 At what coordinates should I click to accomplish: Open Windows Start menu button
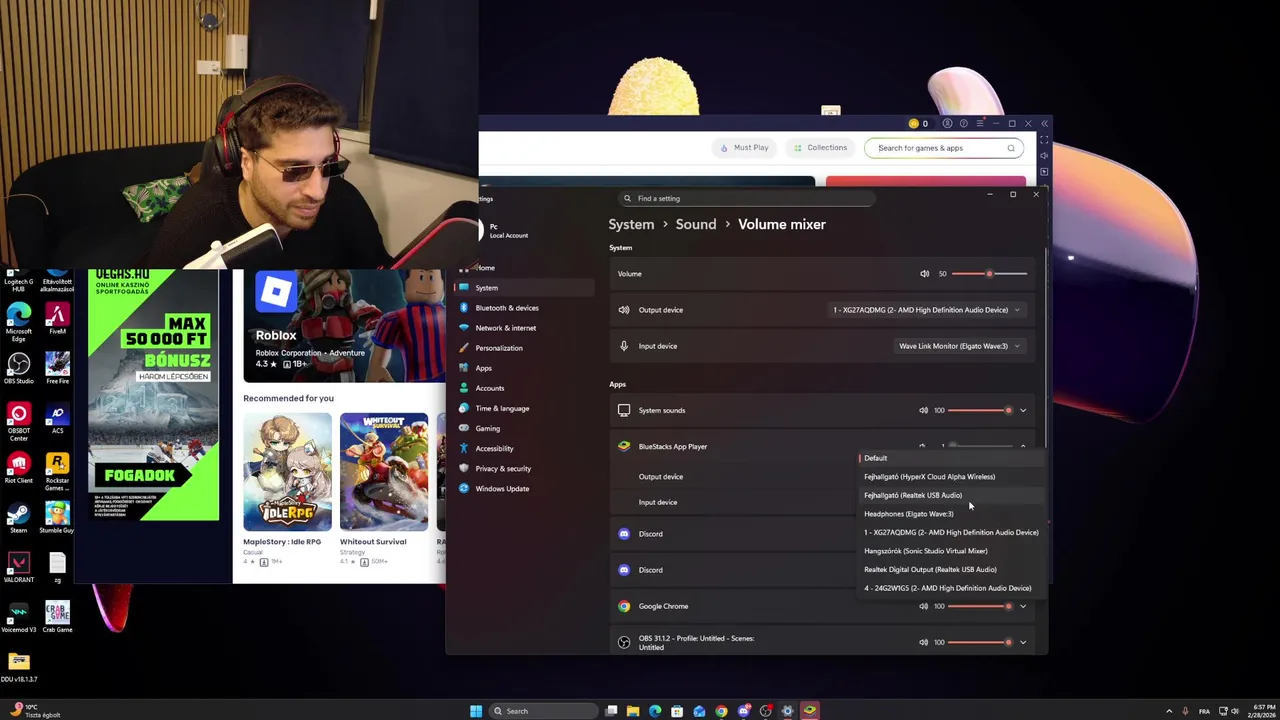click(476, 711)
